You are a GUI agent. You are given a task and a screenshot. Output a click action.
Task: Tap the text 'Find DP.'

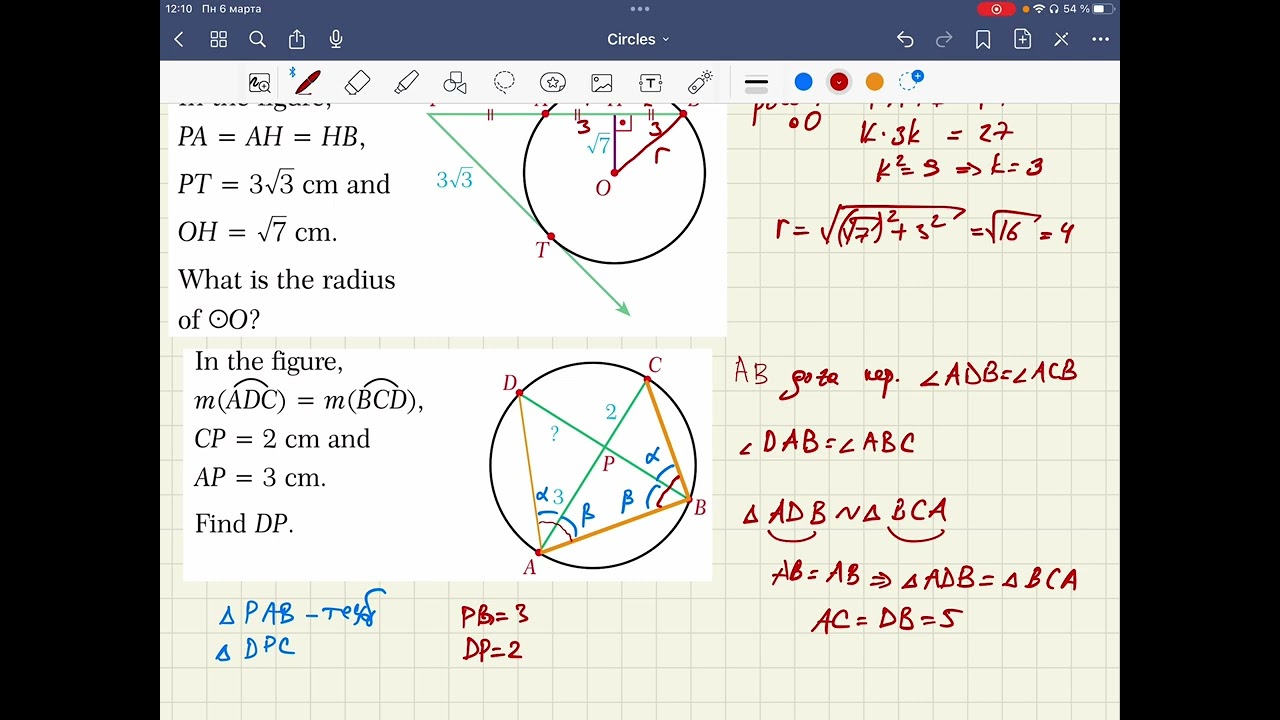click(244, 523)
